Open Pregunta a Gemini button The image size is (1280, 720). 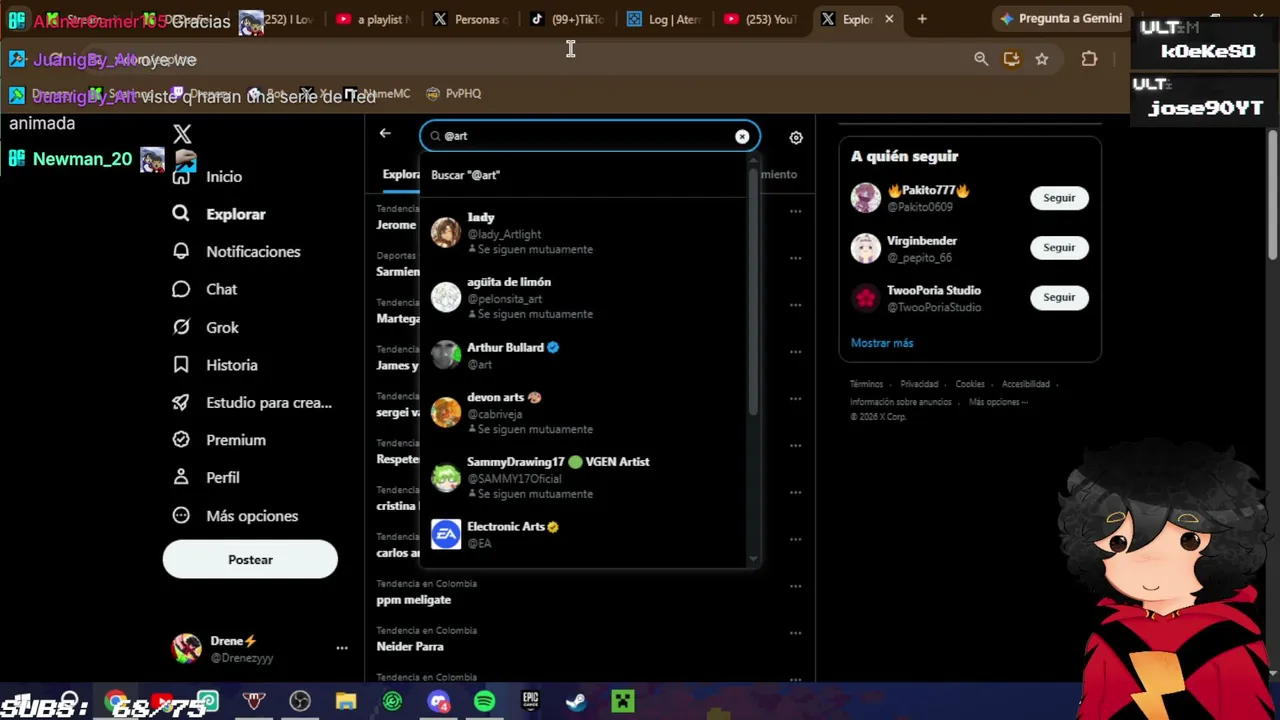[1061, 19]
